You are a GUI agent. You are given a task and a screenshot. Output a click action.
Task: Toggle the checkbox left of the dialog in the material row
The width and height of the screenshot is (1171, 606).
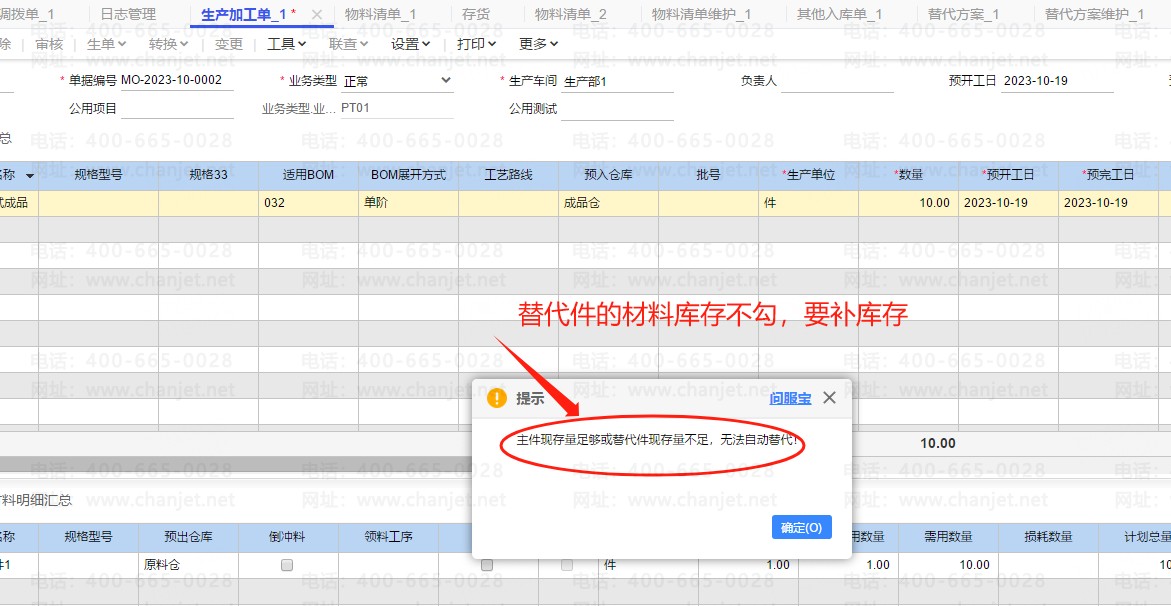[x=487, y=565]
